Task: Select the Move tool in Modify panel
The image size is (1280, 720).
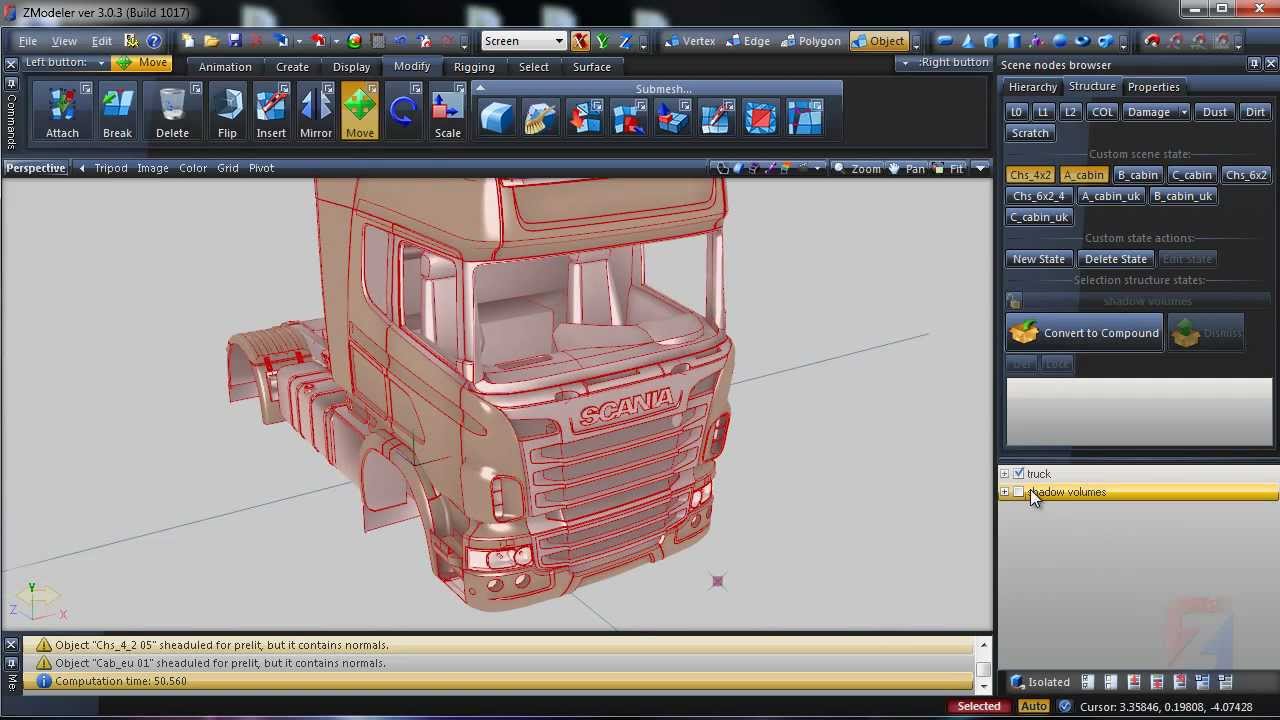Action: (x=360, y=112)
